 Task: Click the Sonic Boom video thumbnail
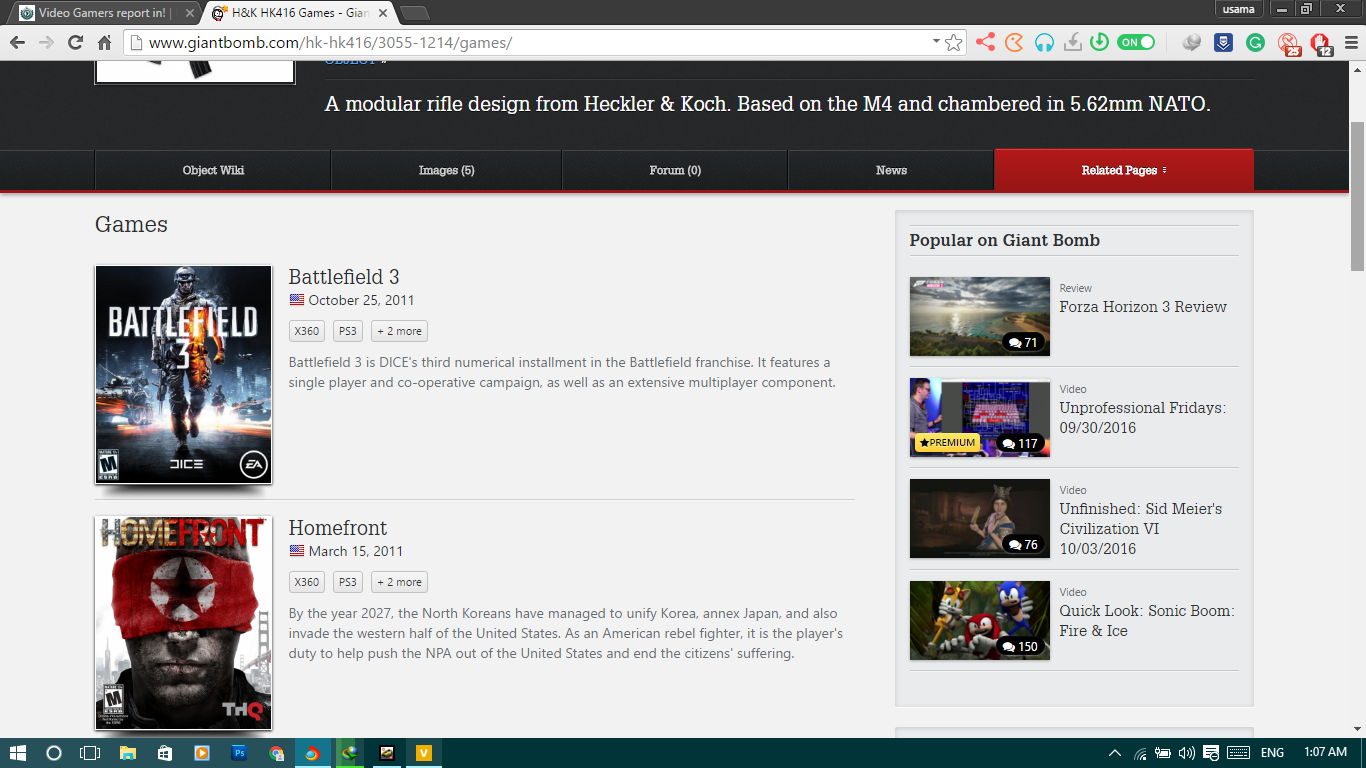click(980, 620)
